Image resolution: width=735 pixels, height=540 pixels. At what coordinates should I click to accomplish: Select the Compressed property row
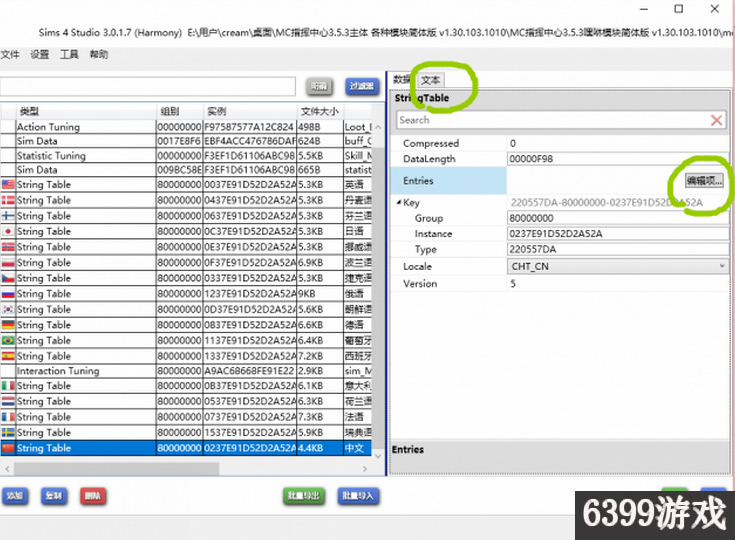560,143
